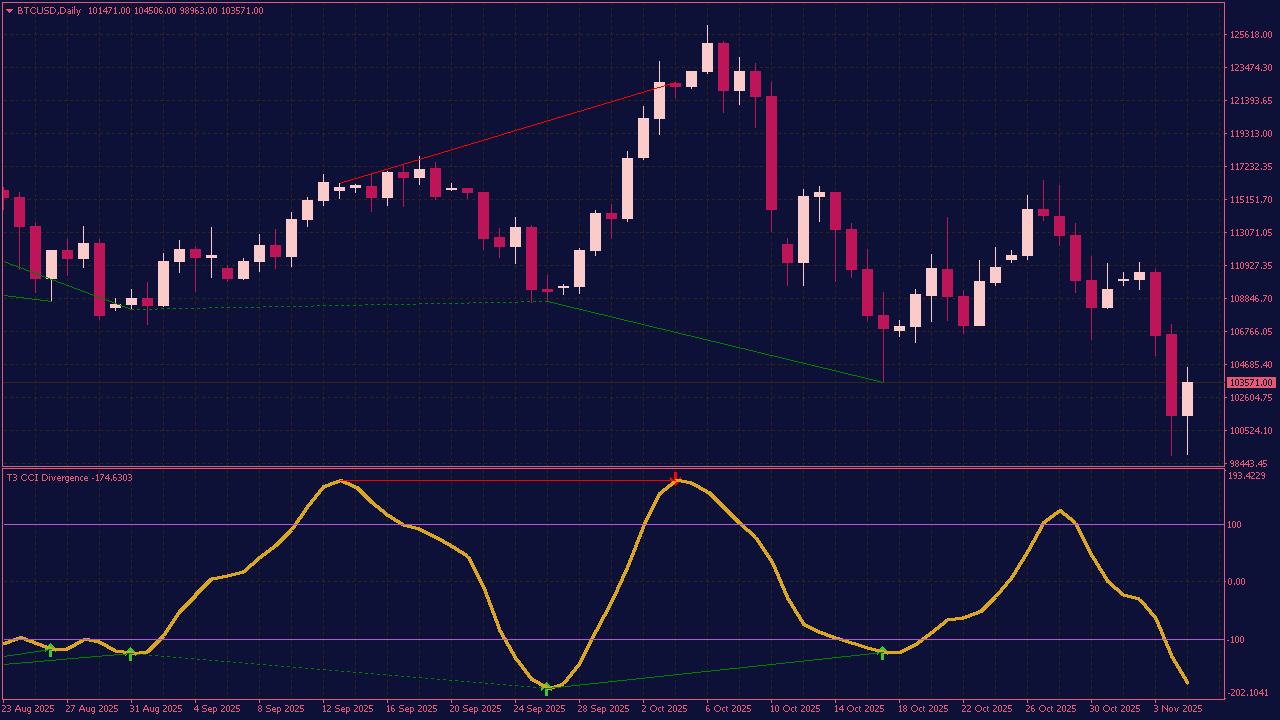Click the green up arrow below the 31 Aug trough
The width and height of the screenshot is (1280, 720).
click(x=130, y=652)
